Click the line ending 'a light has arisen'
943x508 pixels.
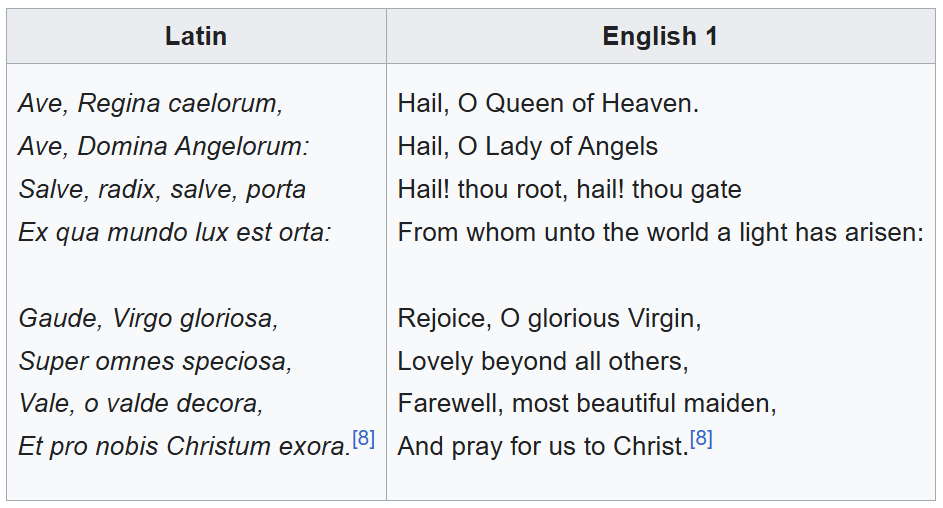pyautogui.click(x=660, y=232)
